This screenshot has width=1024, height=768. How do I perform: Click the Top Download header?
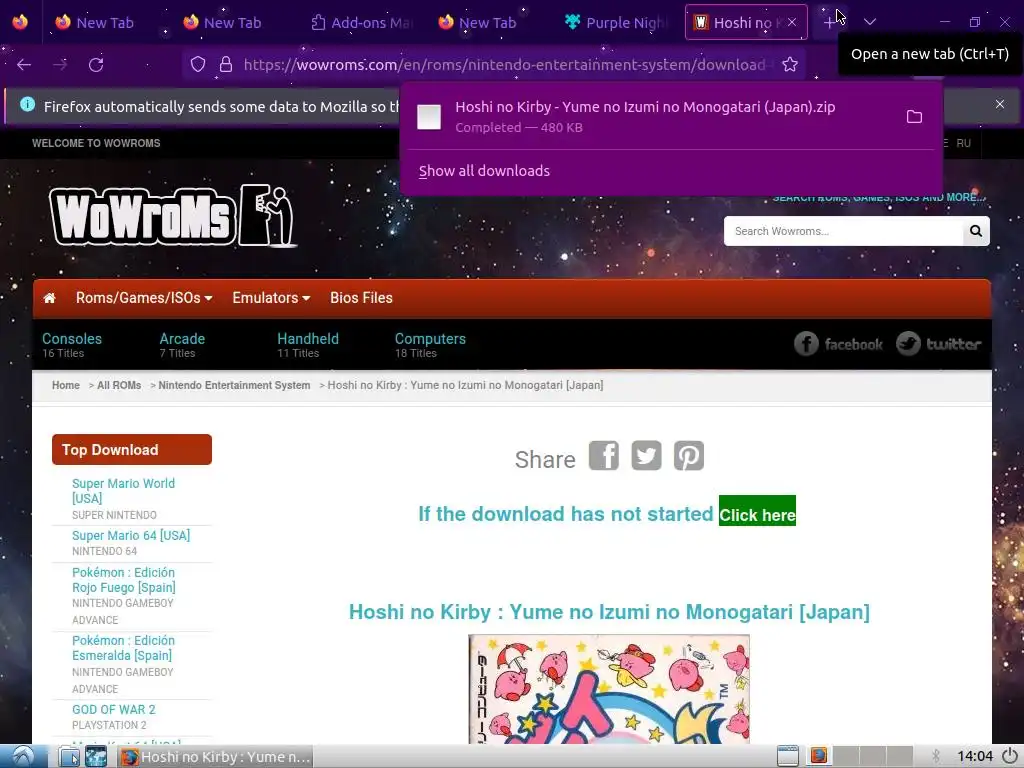click(132, 450)
